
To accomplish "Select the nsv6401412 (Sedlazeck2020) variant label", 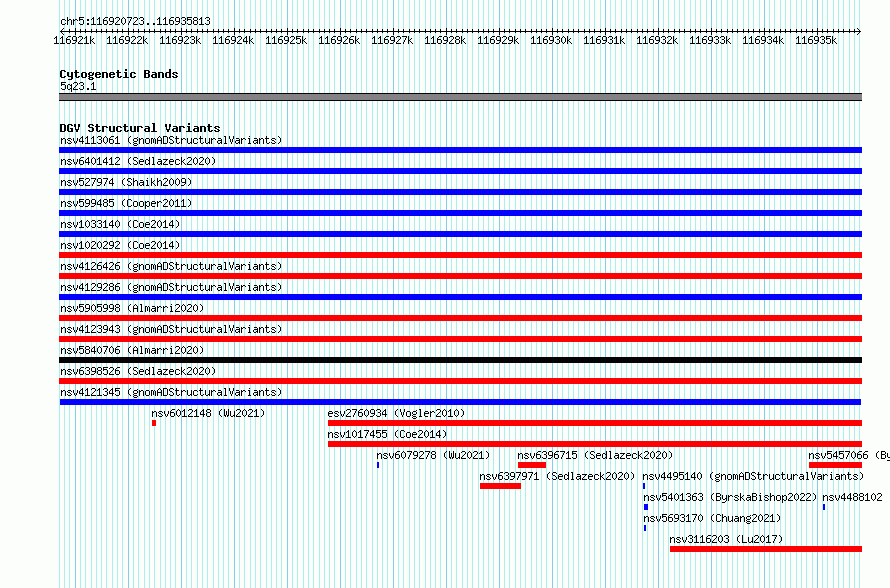I will [x=138, y=161].
